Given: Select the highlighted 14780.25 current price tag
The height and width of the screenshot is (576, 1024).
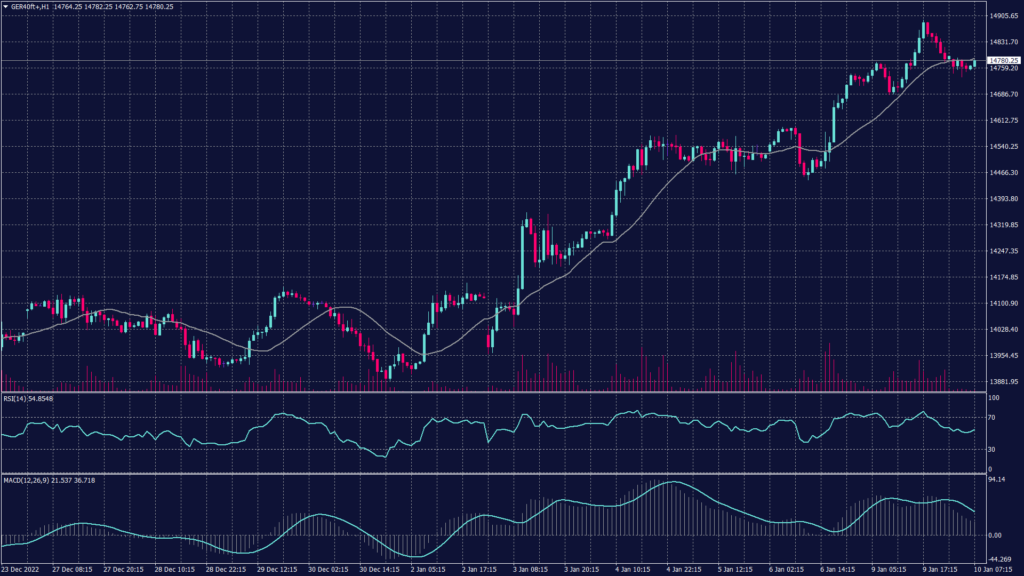Looking at the screenshot, I should point(998,61).
